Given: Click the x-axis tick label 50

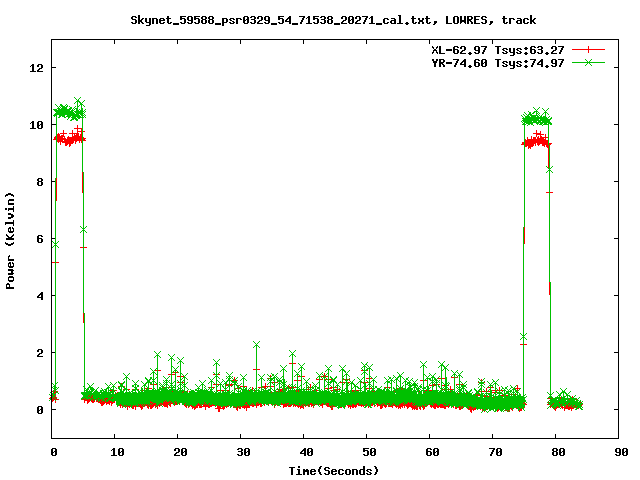Looking at the screenshot, I should 369,452.
